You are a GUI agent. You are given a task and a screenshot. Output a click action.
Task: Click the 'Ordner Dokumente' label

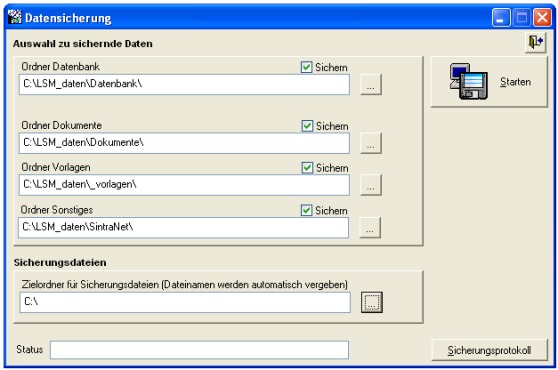[x=62, y=125]
